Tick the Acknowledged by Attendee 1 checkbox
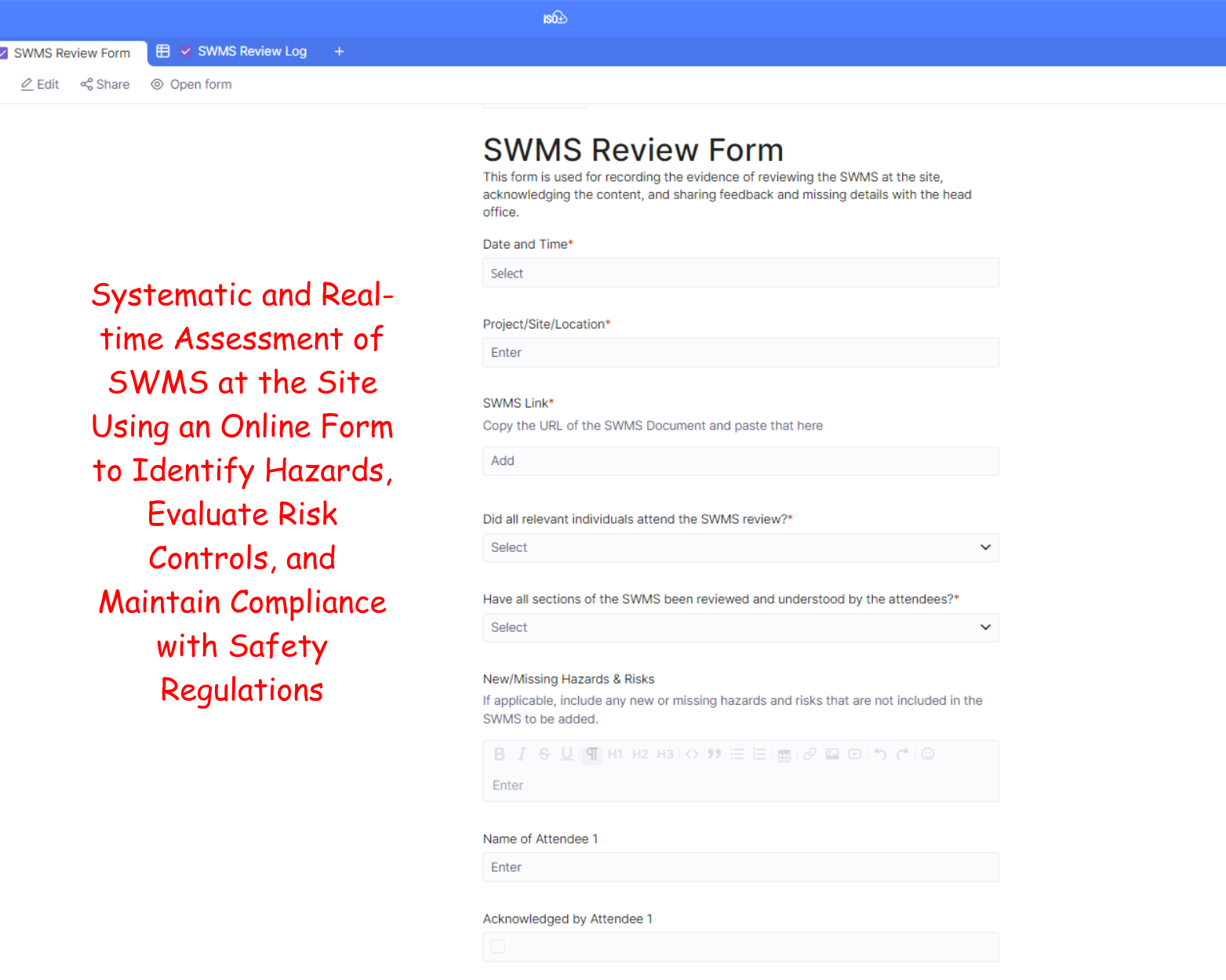 [x=498, y=947]
